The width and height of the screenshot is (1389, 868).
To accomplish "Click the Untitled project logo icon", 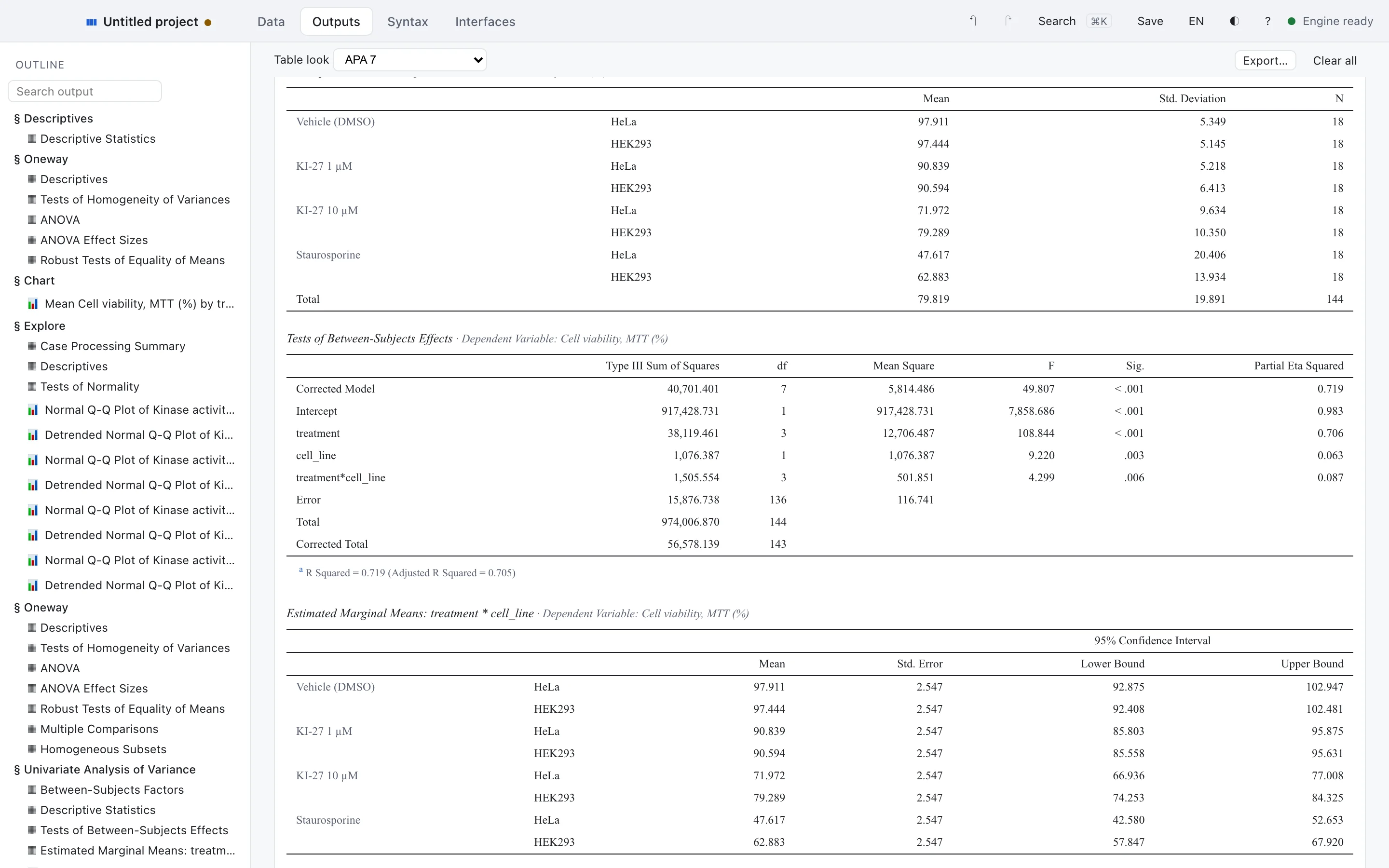I will 91,22.
